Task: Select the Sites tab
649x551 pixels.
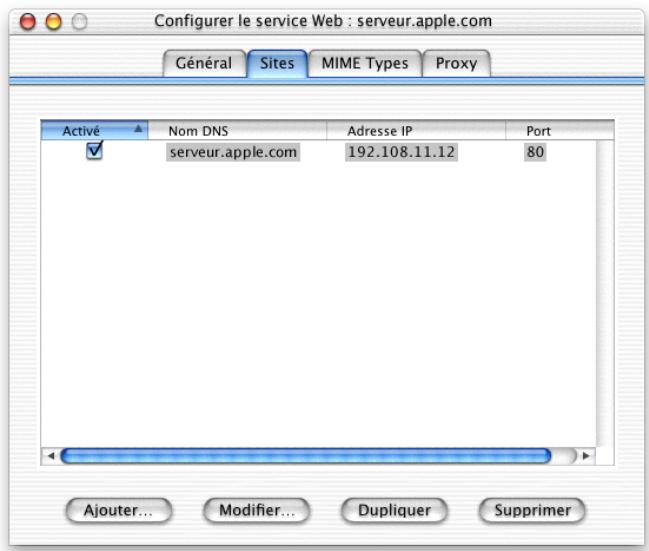Action: coord(277,63)
